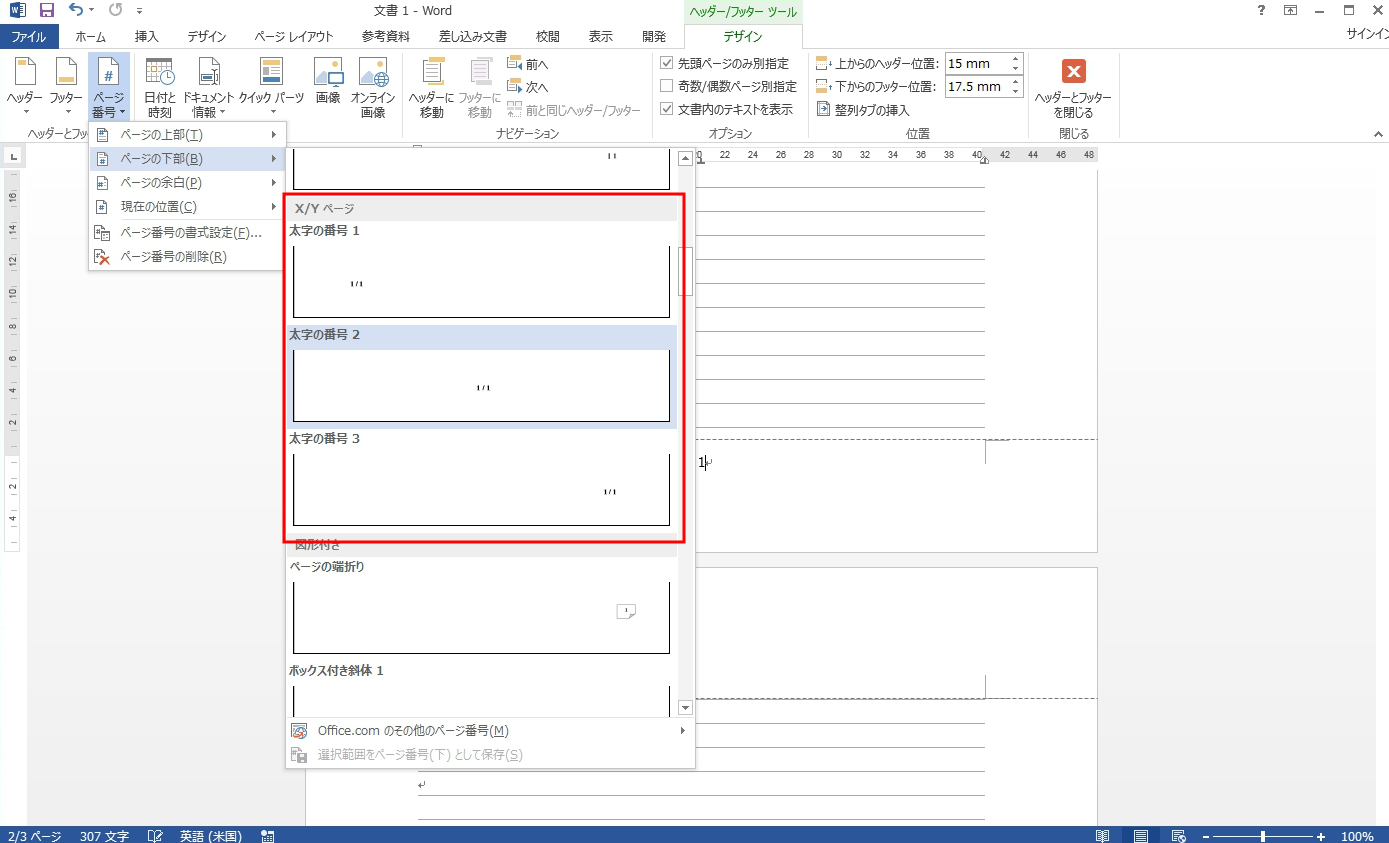Image resolution: width=1389 pixels, height=843 pixels.
Task: Expand ページの上部 submenu
Action: coord(187,135)
